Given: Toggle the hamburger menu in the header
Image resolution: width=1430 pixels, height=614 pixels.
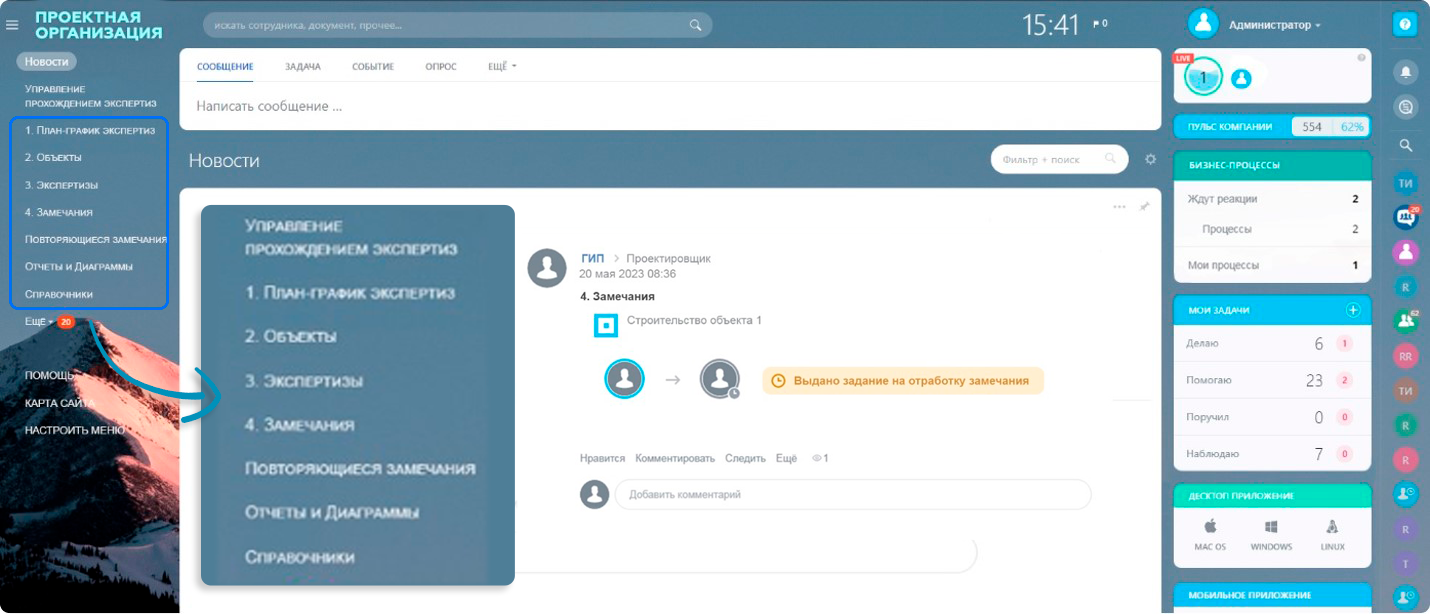Looking at the screenshot, I should click(12, 25).
